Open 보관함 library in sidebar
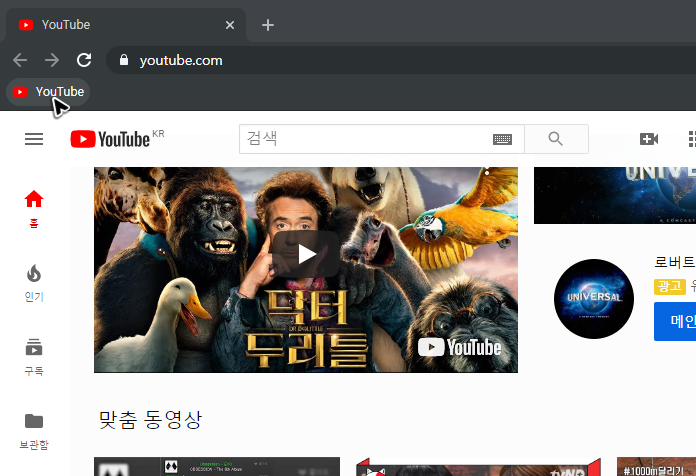696x476 pixels. (x=34, y=431)
